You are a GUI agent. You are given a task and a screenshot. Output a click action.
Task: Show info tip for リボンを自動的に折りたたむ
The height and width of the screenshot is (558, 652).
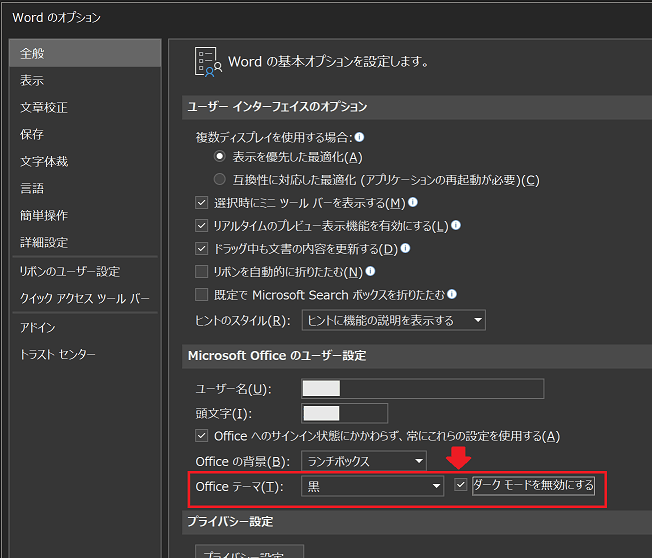[370, 271]
